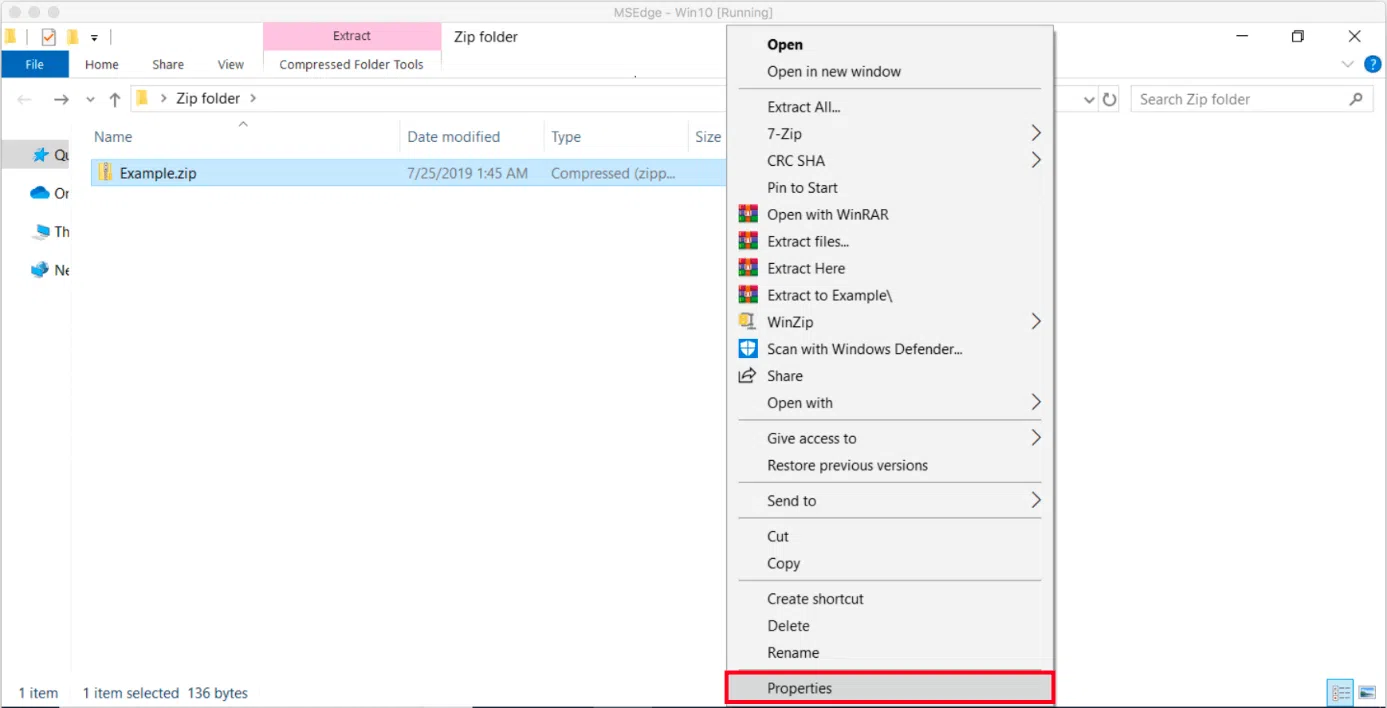Click the blue Help question mark icon
The width and height of the screenshot is (1387, 708).
tap(1372, 64)
